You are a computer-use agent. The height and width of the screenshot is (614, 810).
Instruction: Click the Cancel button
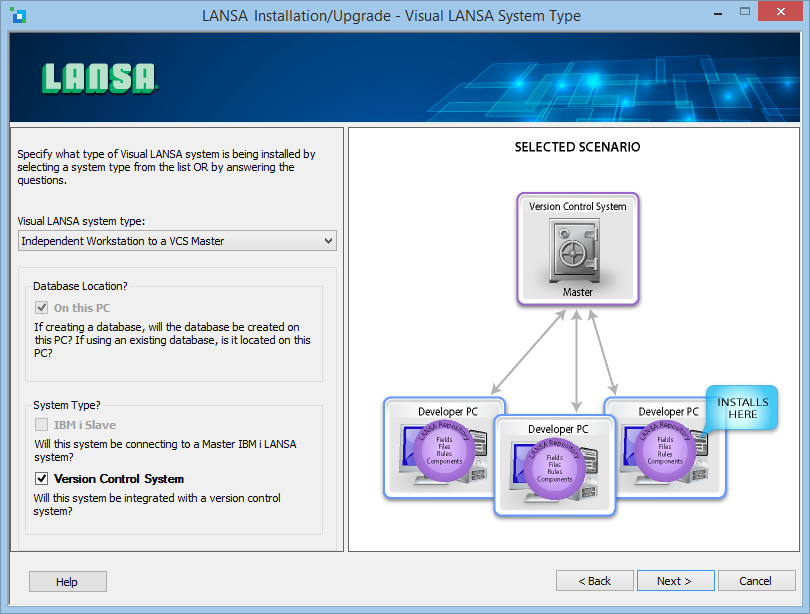point(756,581)
